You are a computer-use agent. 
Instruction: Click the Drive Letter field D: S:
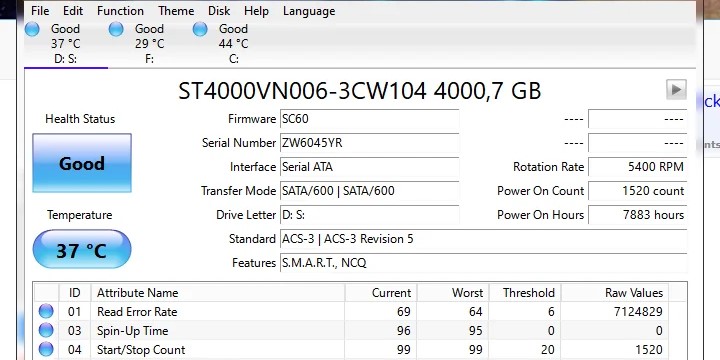(x=370, y=214)
